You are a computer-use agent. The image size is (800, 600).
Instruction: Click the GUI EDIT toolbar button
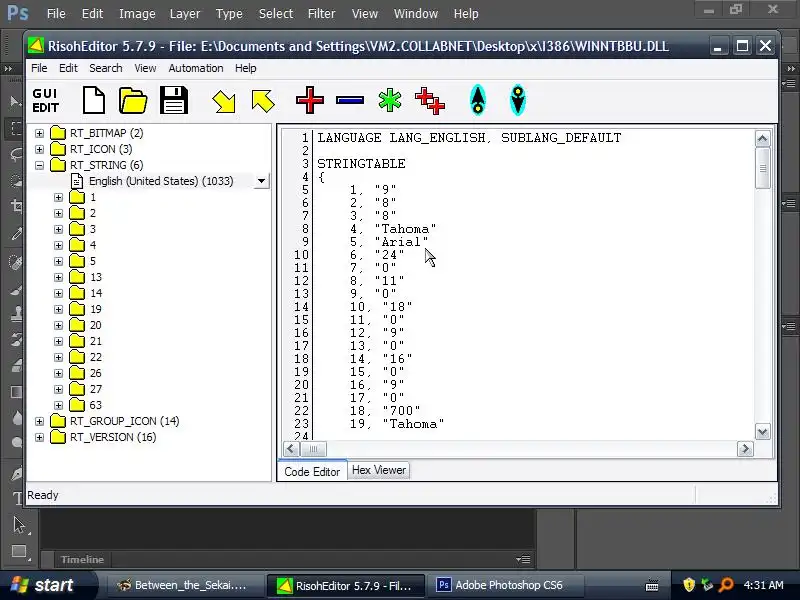coord(45,101)
